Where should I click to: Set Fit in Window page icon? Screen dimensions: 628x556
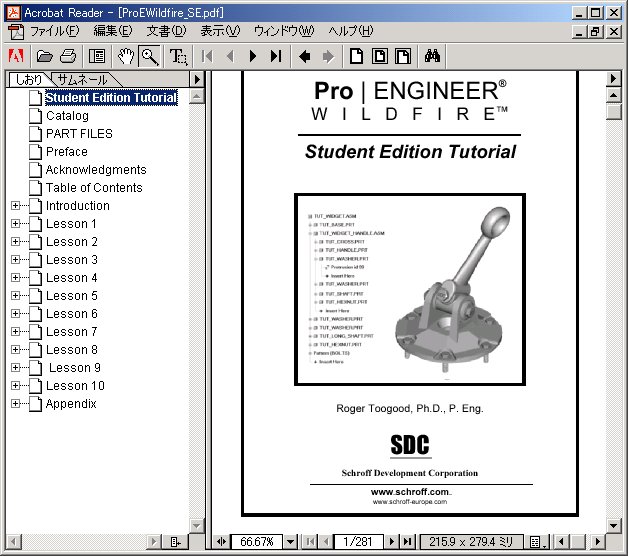click(x=379, y=56)
